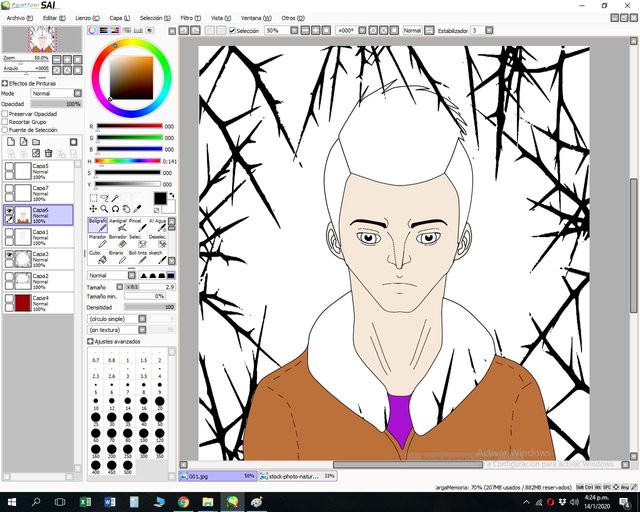Collapse the Efectos de Pinturas section
640x512 pixels.
point(4,83)
